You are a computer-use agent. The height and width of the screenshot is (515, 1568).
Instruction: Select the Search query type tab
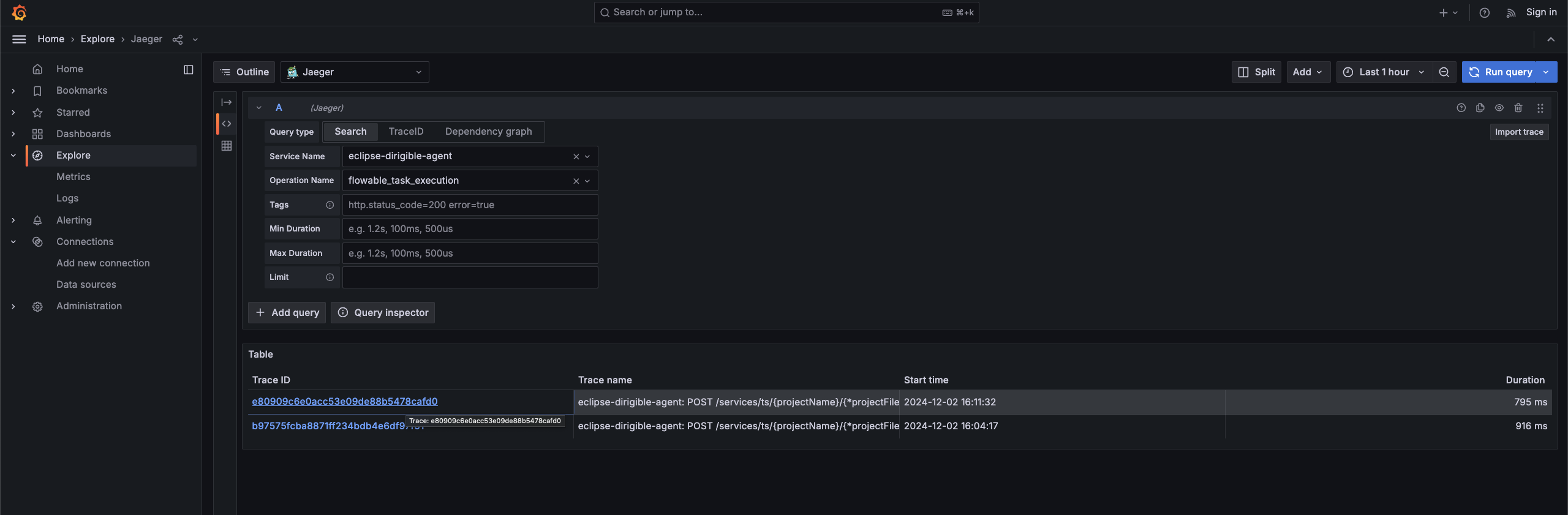click(350, 132)
